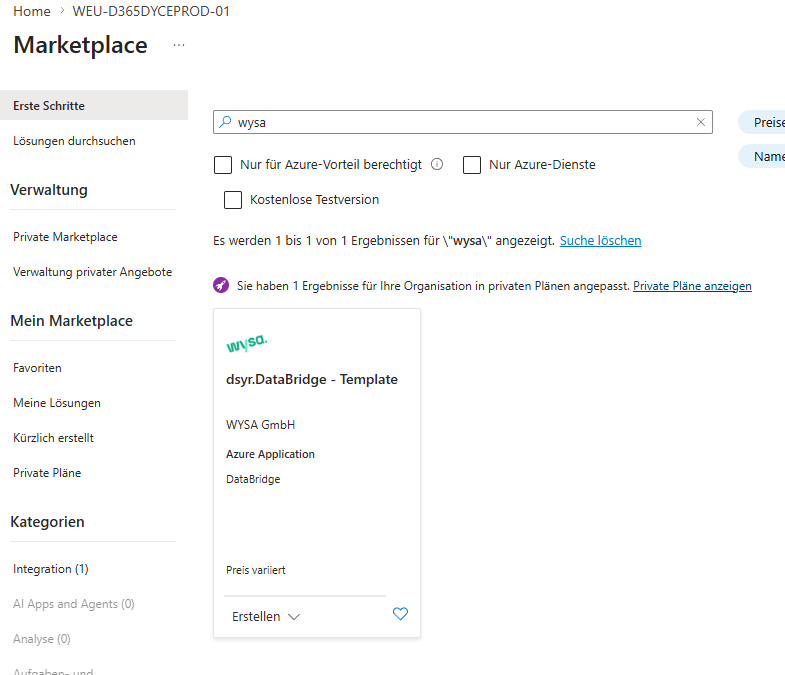The image size is (785, 675).
Task: Click Preis variiert text
Action: [255, 570]
